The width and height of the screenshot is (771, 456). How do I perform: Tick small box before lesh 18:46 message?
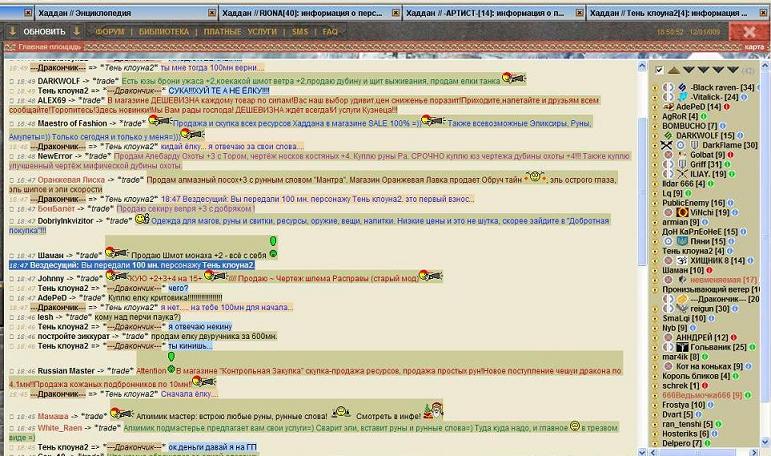(x=12, y=318)
